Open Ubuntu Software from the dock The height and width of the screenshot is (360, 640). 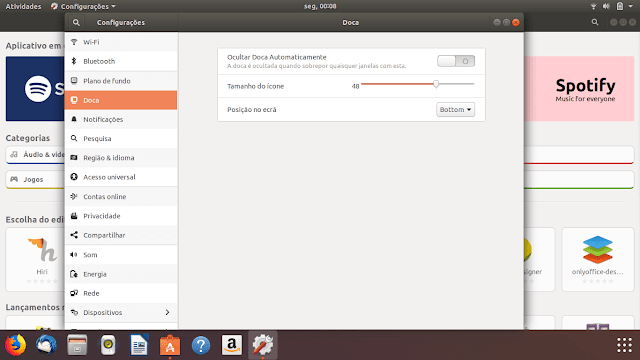coord(170,345)
